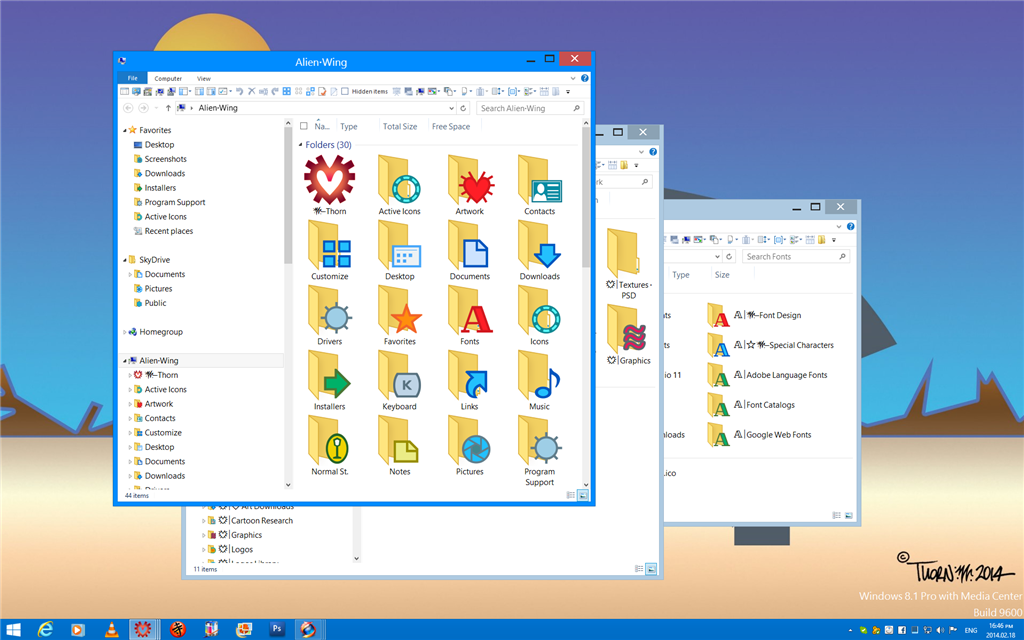The width and height of the screenshot is (1024, 640).
Task: Go back with the Back arrow
Action: coord(128,108)
